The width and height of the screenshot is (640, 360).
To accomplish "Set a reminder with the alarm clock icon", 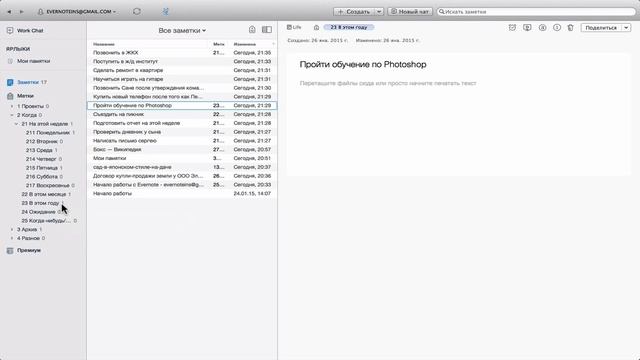I will tap(512, 27).
